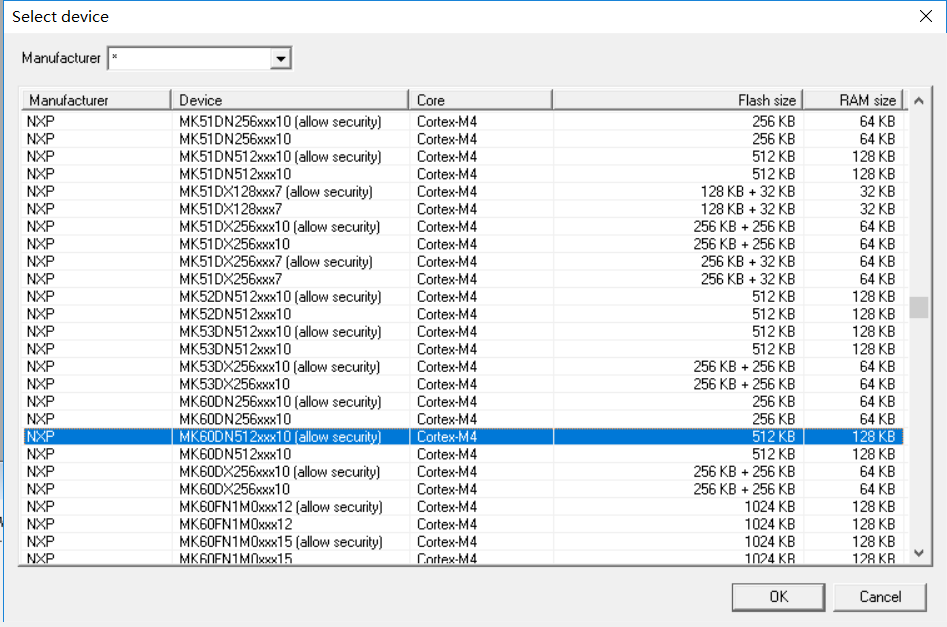The image size is (947, 627).
Task: Select the MK60DN512xxx10 device row
Action: coord(463,454)
